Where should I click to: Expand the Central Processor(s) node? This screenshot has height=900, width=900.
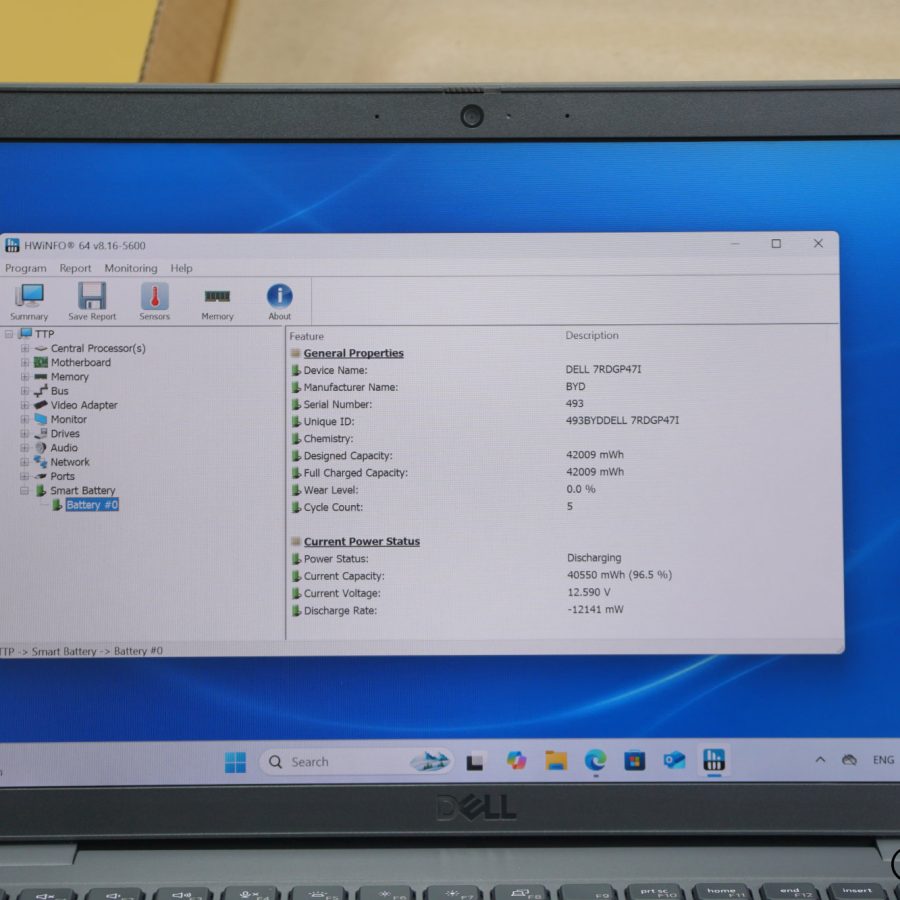(x=25, y=348)
